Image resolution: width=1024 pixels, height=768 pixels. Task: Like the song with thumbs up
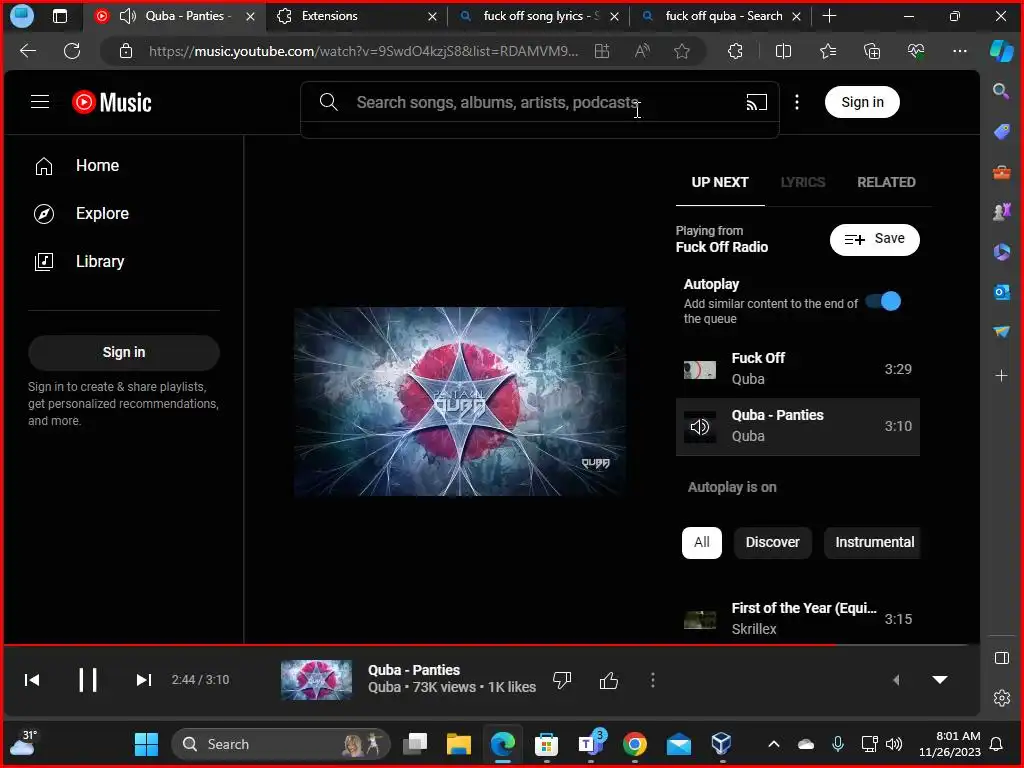(609, 680)
